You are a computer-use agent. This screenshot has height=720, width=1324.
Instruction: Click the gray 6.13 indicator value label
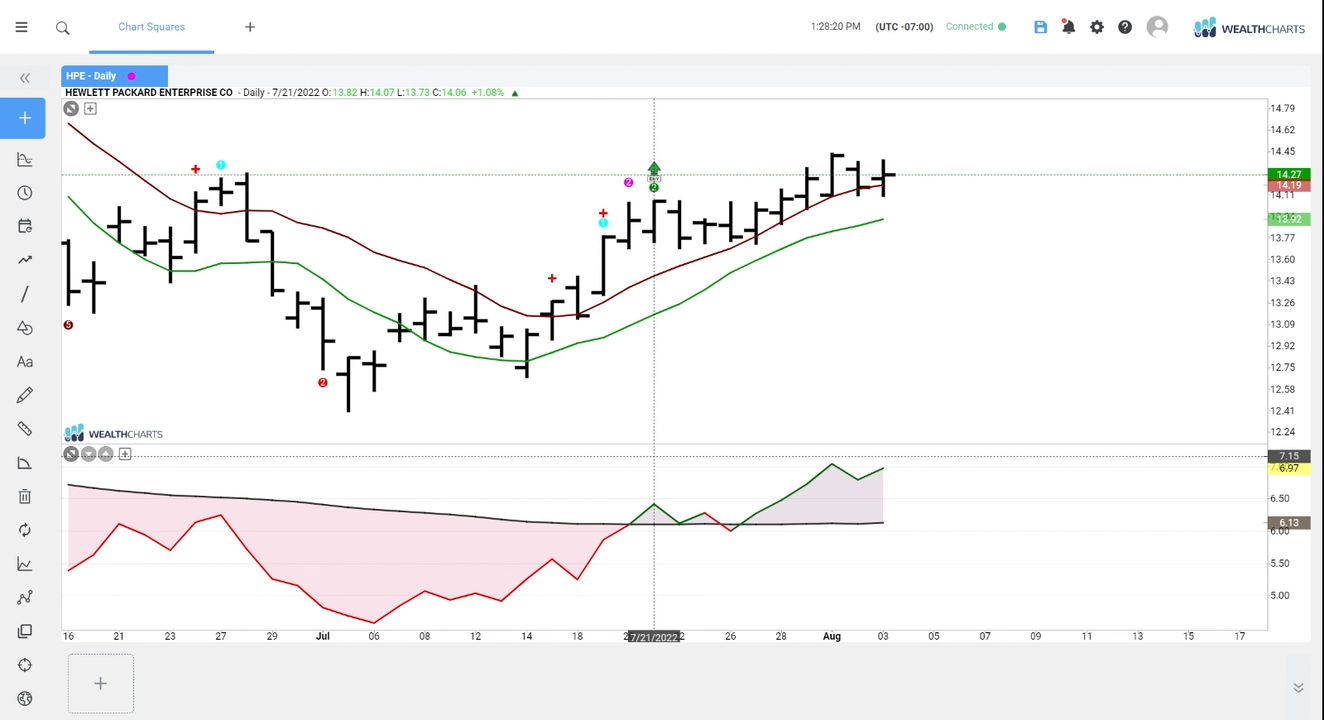[x=1288, y=523]
